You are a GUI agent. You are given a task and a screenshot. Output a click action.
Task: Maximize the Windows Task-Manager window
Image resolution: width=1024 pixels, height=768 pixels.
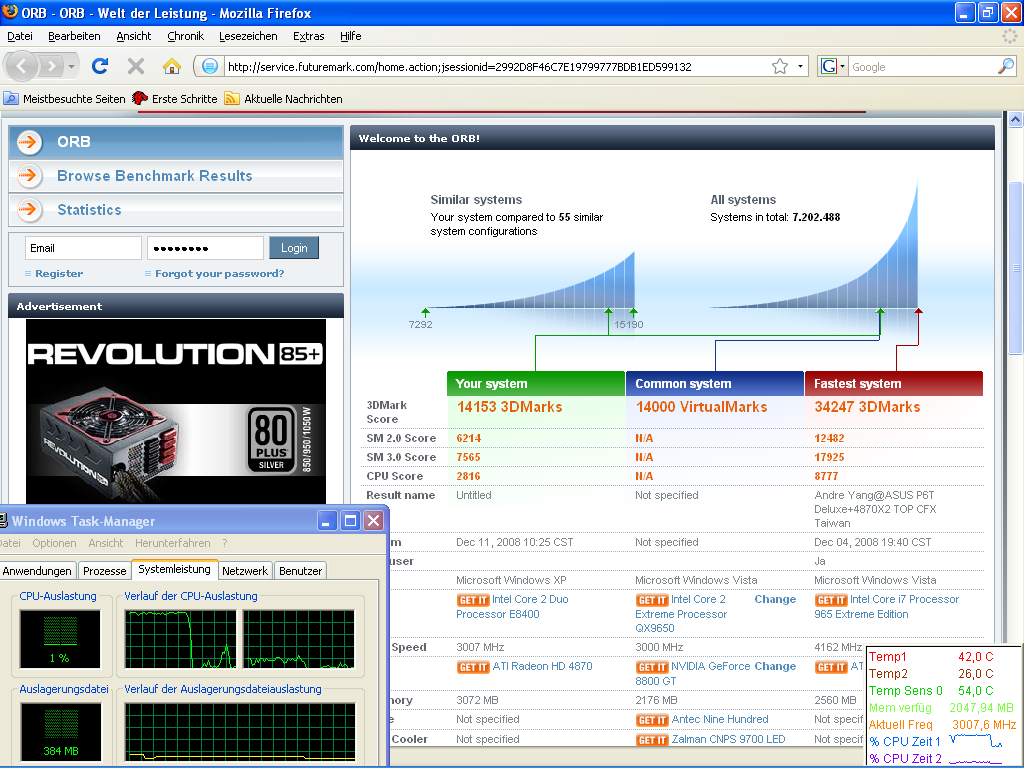coord(350,520)
